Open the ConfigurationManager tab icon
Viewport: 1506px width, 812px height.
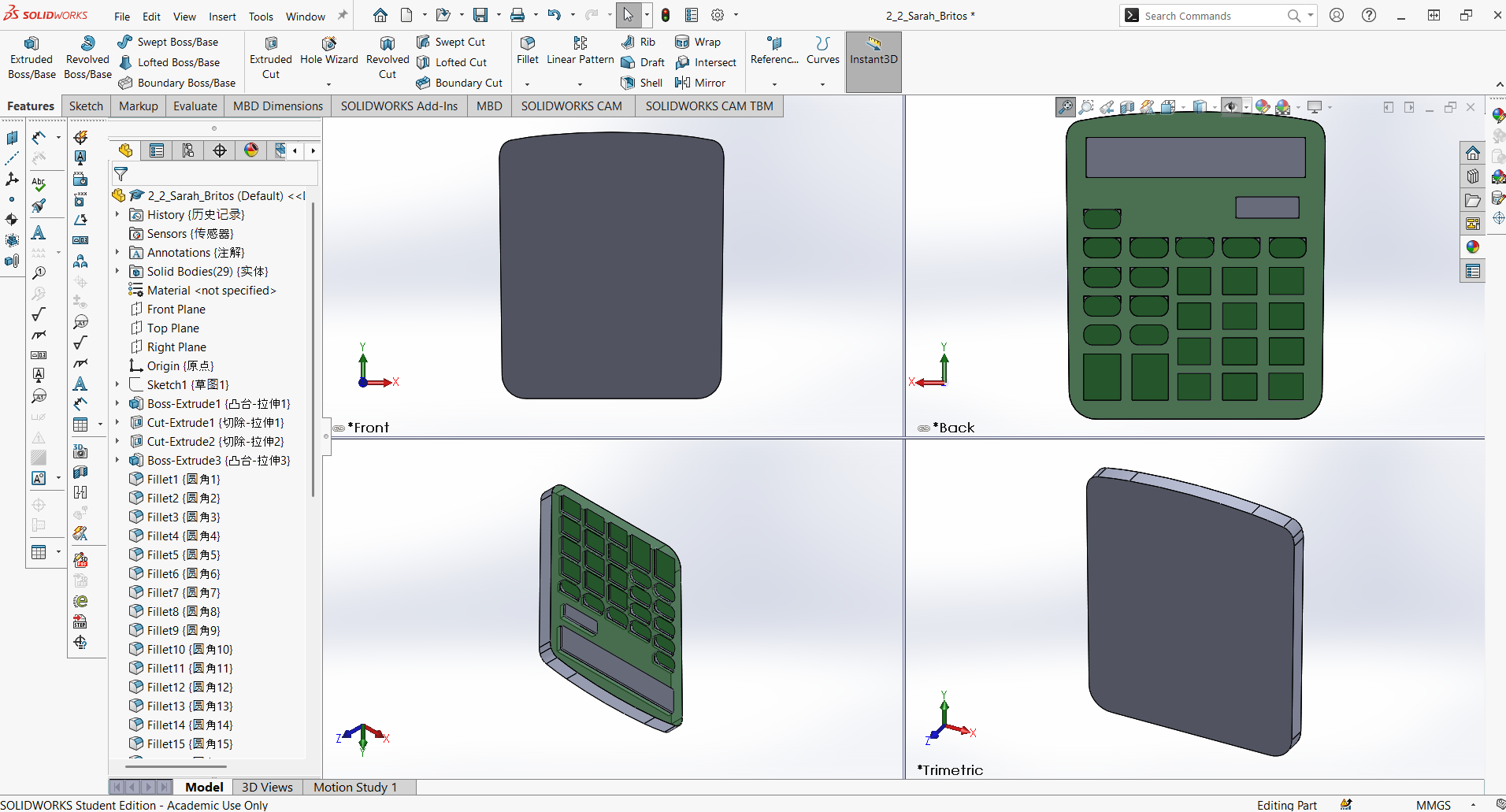(188, 150)
